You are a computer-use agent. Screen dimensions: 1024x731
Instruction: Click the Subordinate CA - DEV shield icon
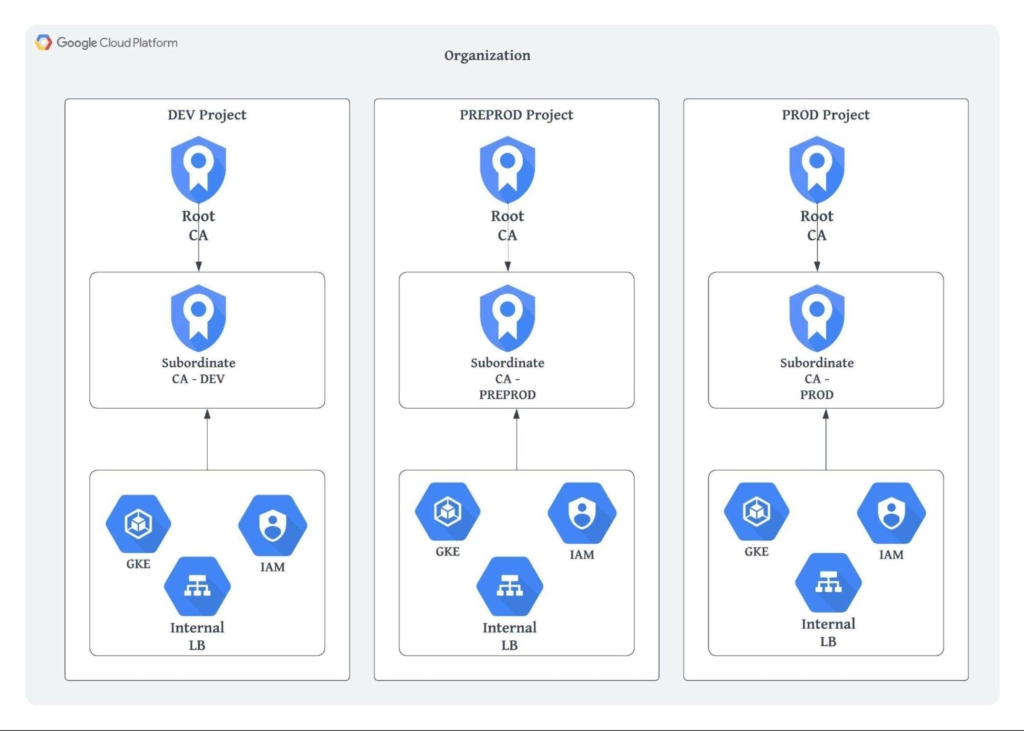coord(199,318)
